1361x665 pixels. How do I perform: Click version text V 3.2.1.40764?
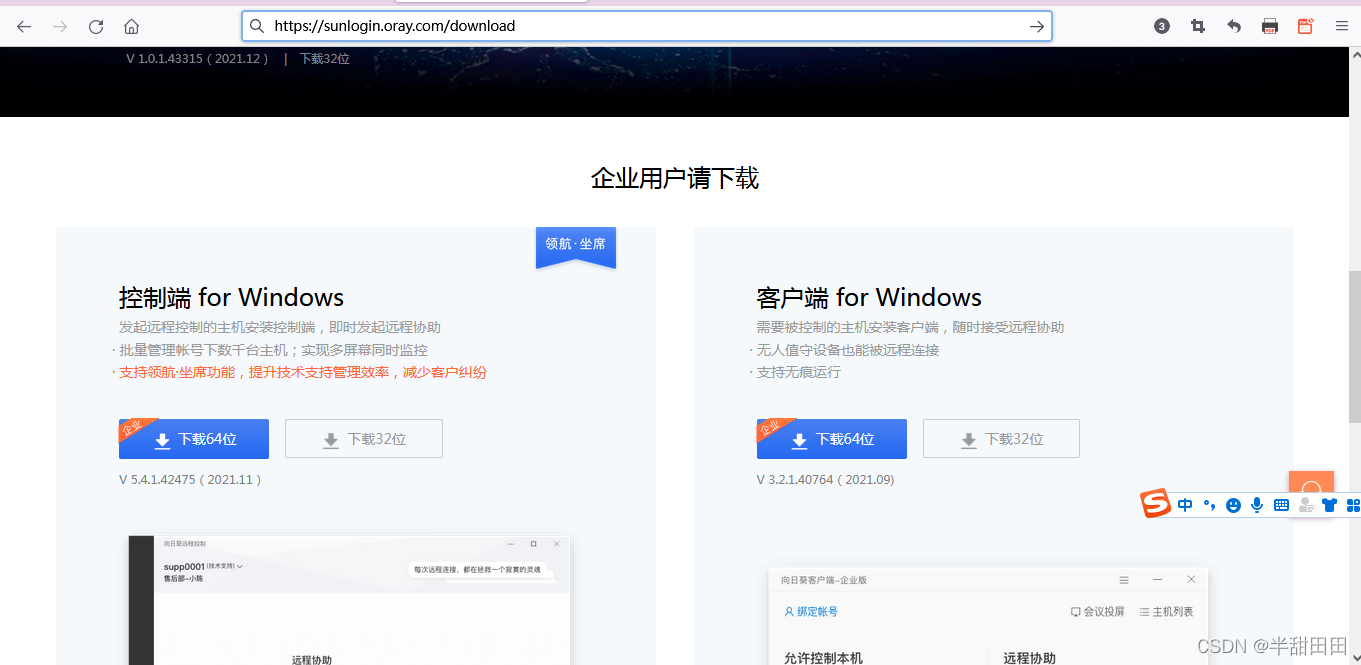825,480
